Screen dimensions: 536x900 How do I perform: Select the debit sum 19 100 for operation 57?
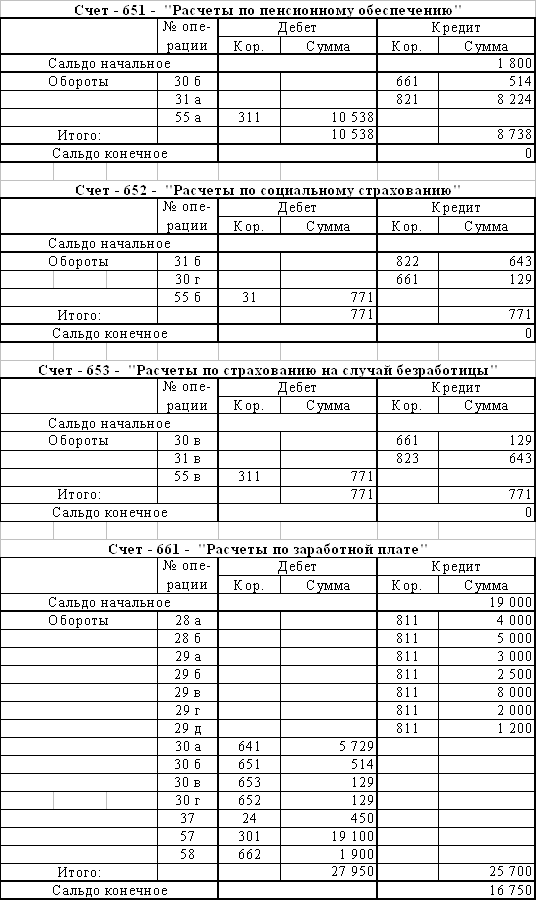tap(328, 836)
